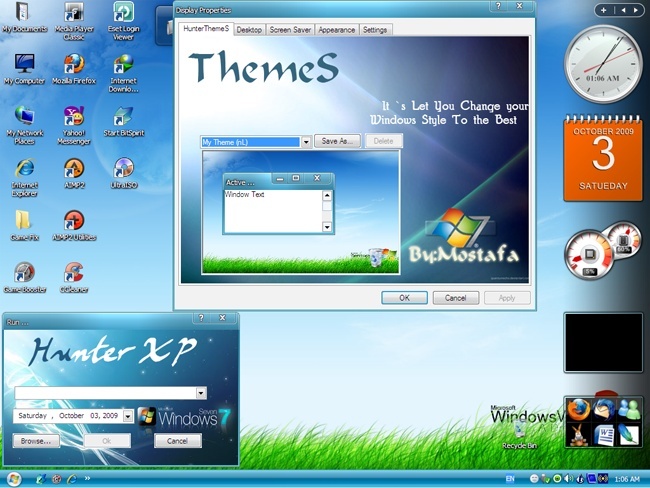The width and height of the screenshot is (650, 488).
Task: Click feather icon in sidebar launcher gadget
Action: 629,435
